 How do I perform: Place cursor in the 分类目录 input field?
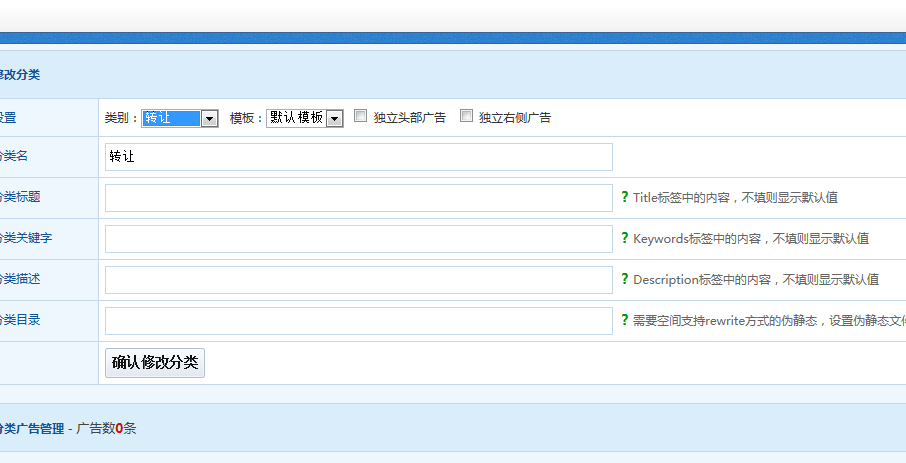tap(358, 321)
